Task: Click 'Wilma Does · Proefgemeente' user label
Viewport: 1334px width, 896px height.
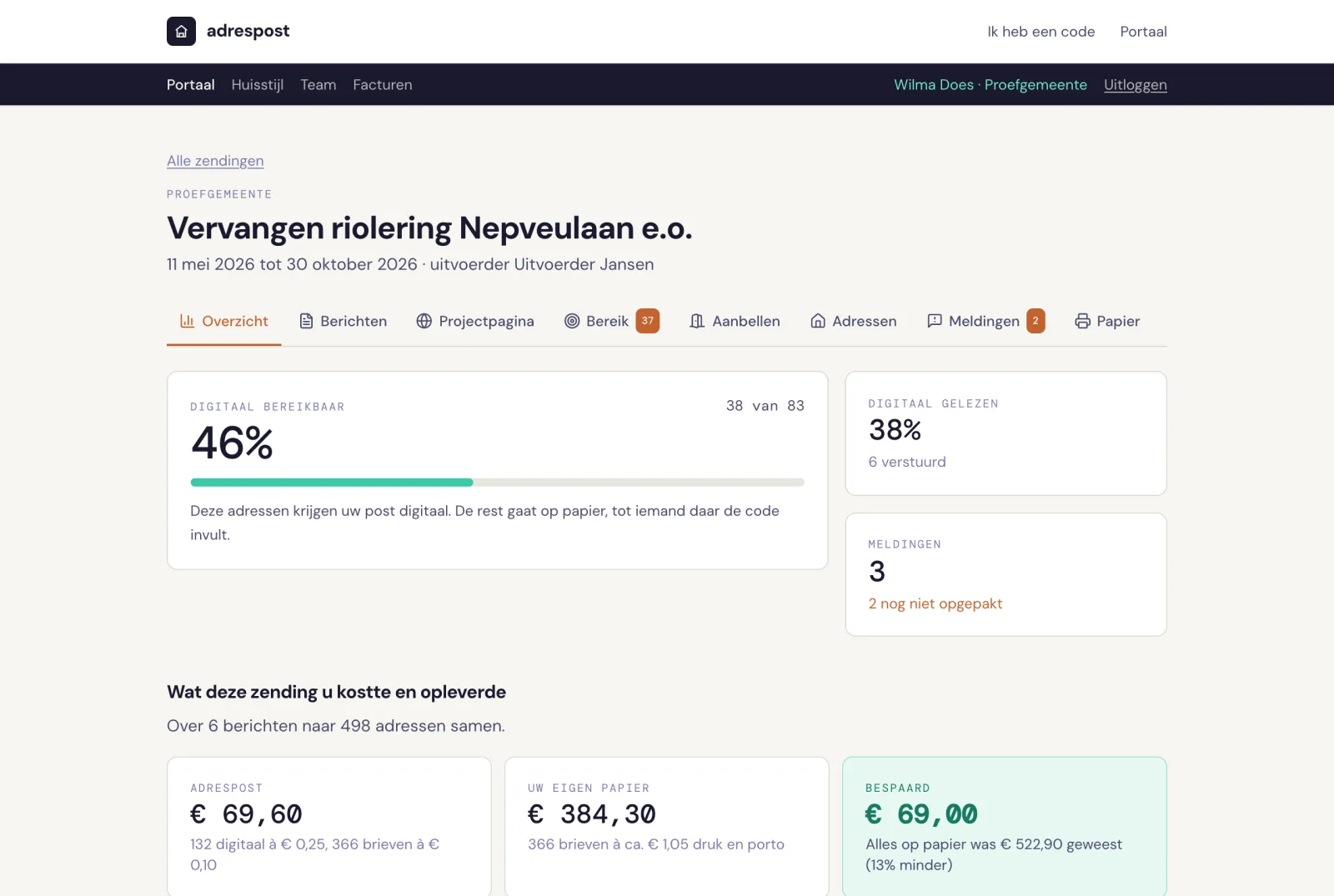Action: [990, 85]
